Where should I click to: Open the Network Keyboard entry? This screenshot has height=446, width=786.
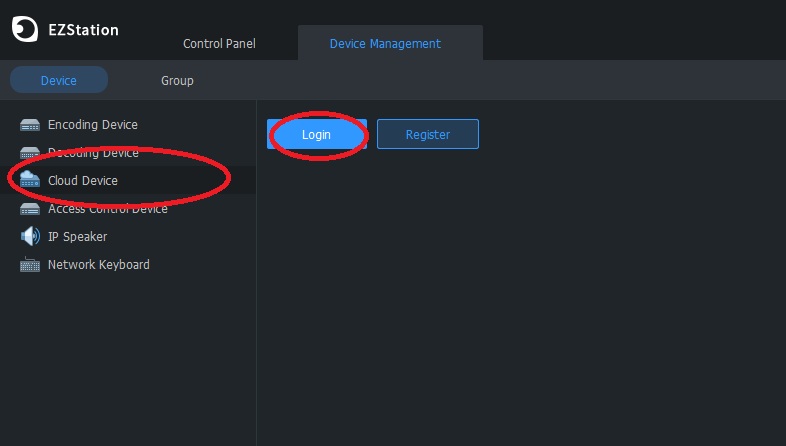(x=99, y=265)
